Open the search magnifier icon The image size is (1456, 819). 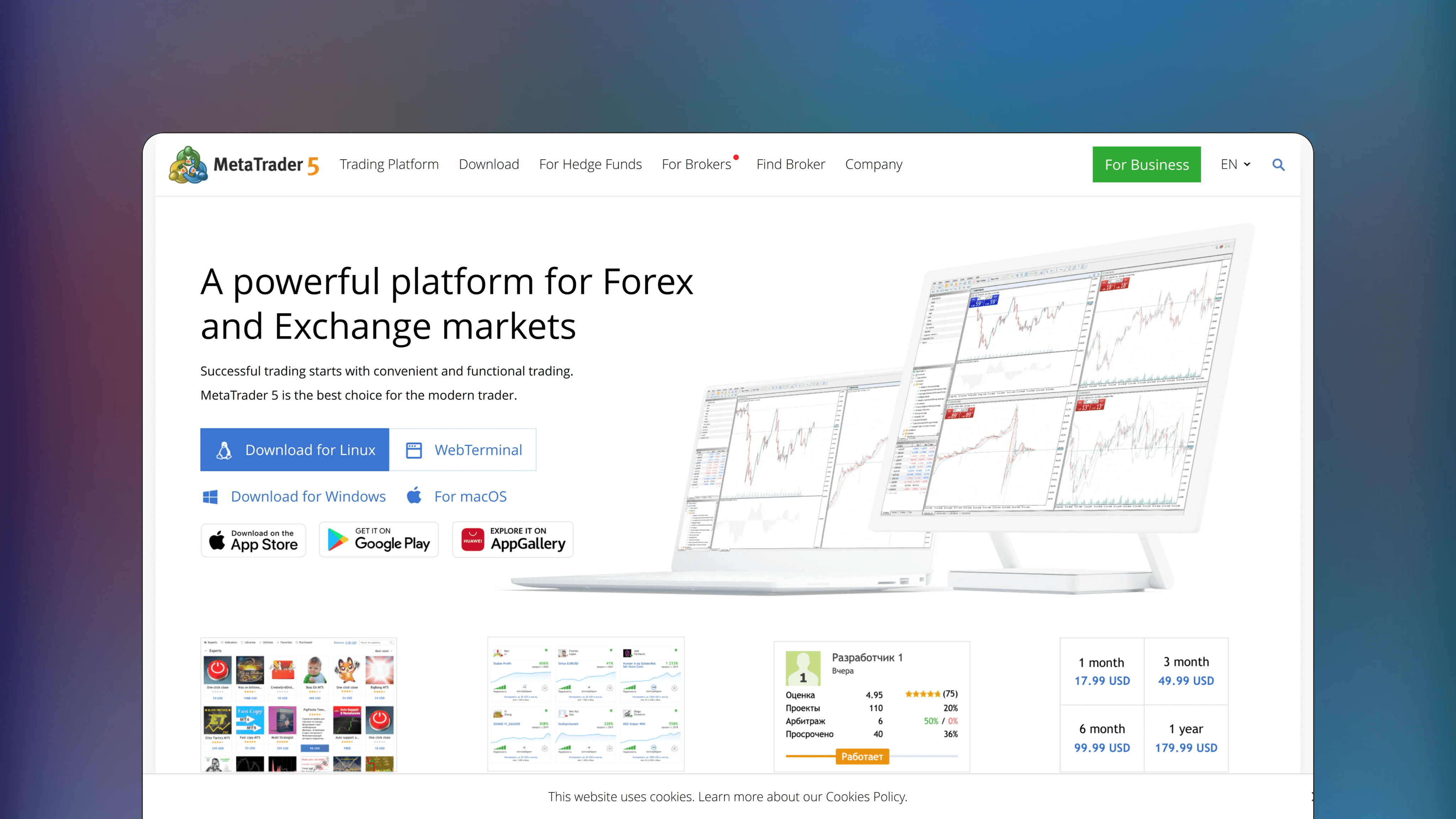coord(1278,165)
